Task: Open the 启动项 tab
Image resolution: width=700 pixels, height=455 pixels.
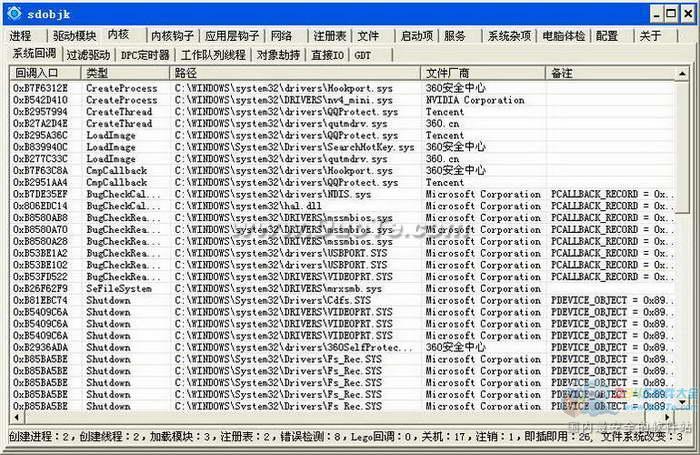Action: pos(416,36)
